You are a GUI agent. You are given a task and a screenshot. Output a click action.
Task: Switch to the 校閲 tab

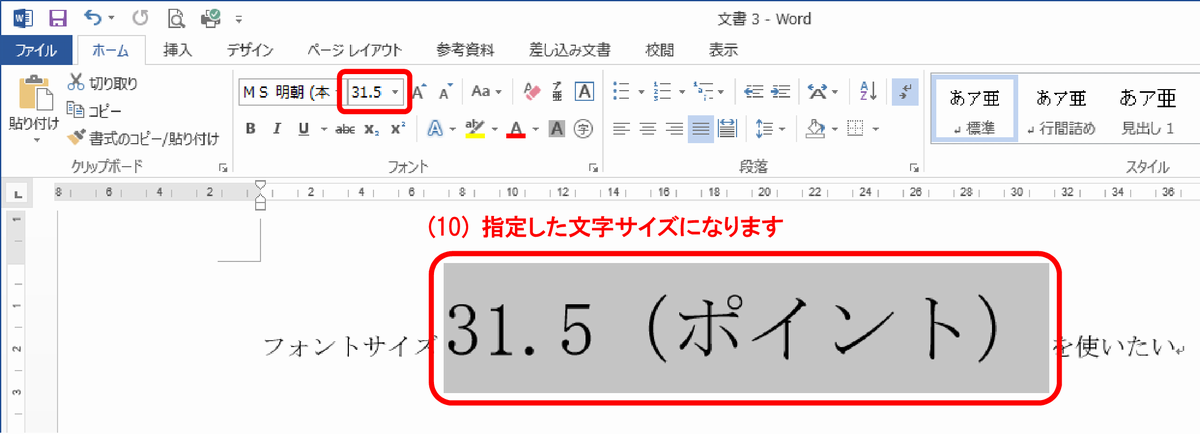tap(659, 49)
